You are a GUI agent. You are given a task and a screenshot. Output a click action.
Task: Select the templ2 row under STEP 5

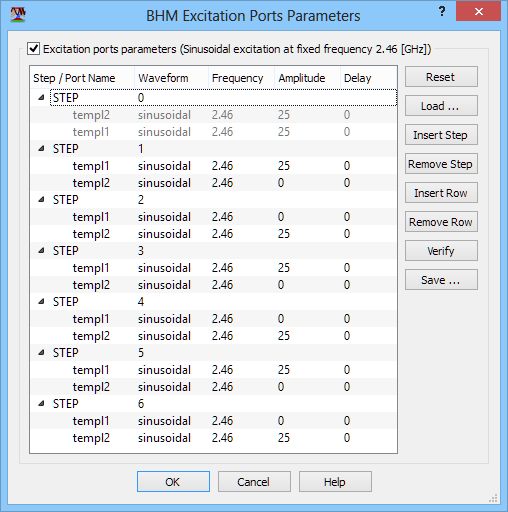213,387
